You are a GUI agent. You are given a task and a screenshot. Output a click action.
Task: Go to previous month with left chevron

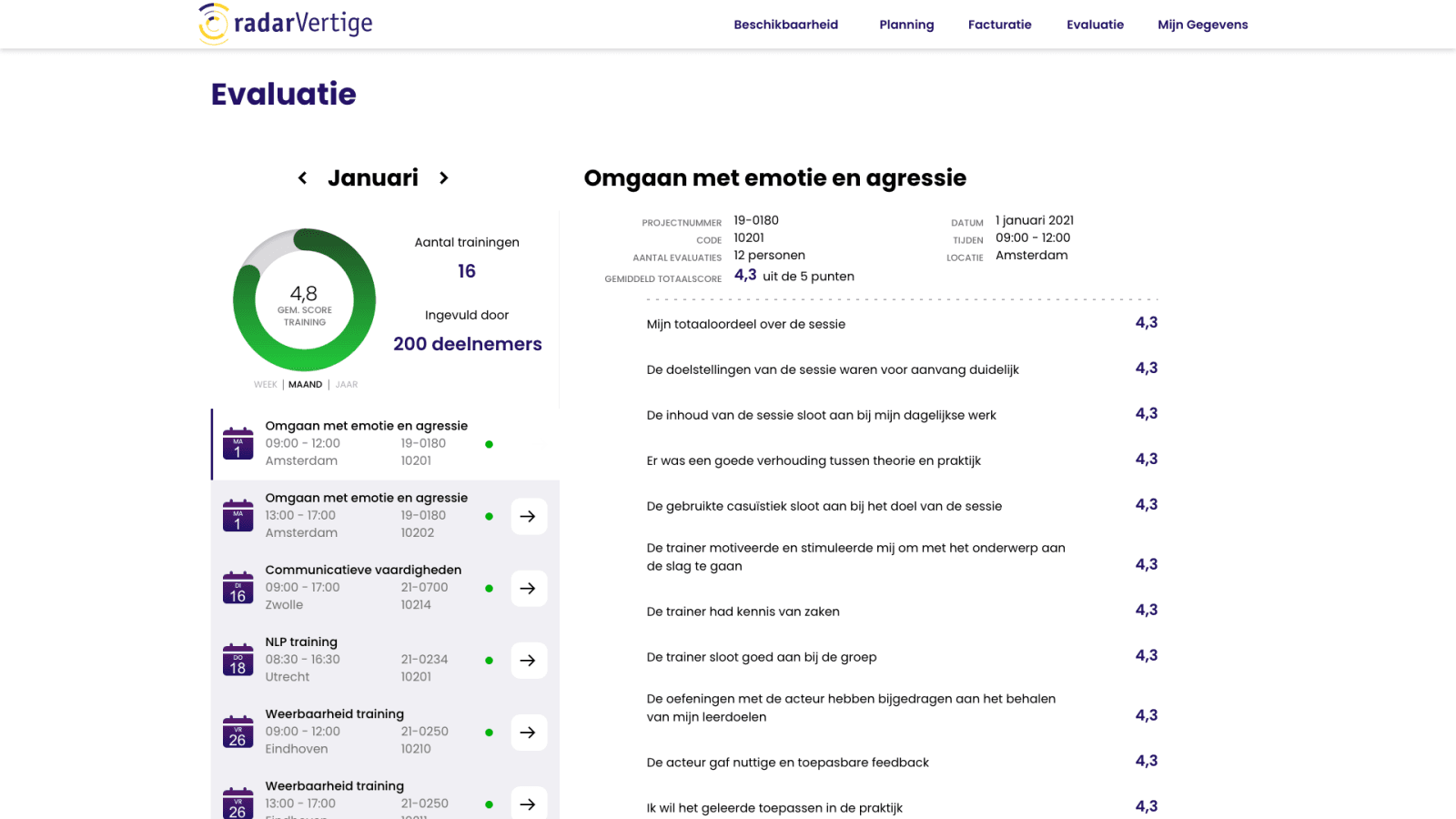(x=302, y=178)
